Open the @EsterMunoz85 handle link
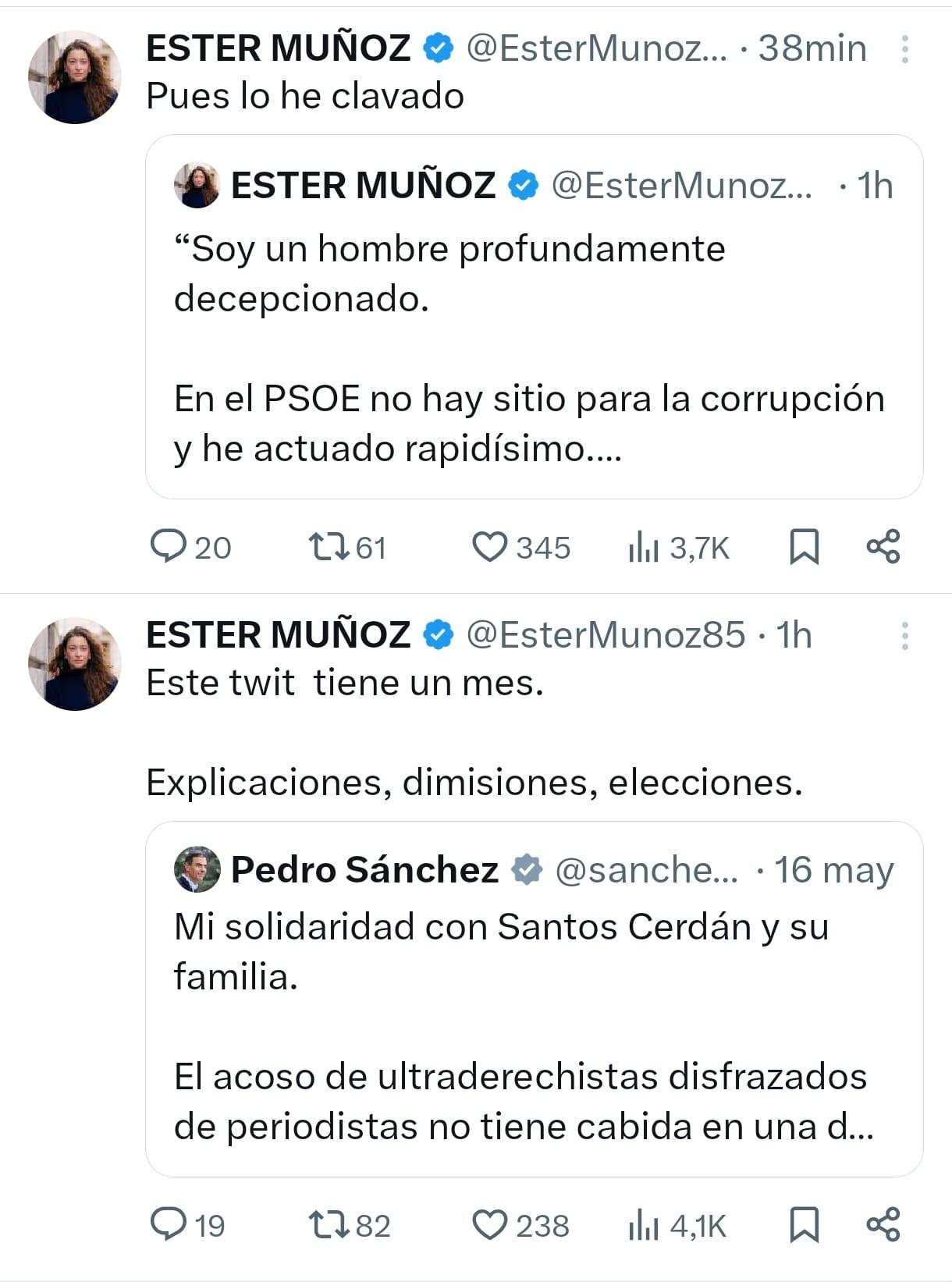 tap(606, 635)
